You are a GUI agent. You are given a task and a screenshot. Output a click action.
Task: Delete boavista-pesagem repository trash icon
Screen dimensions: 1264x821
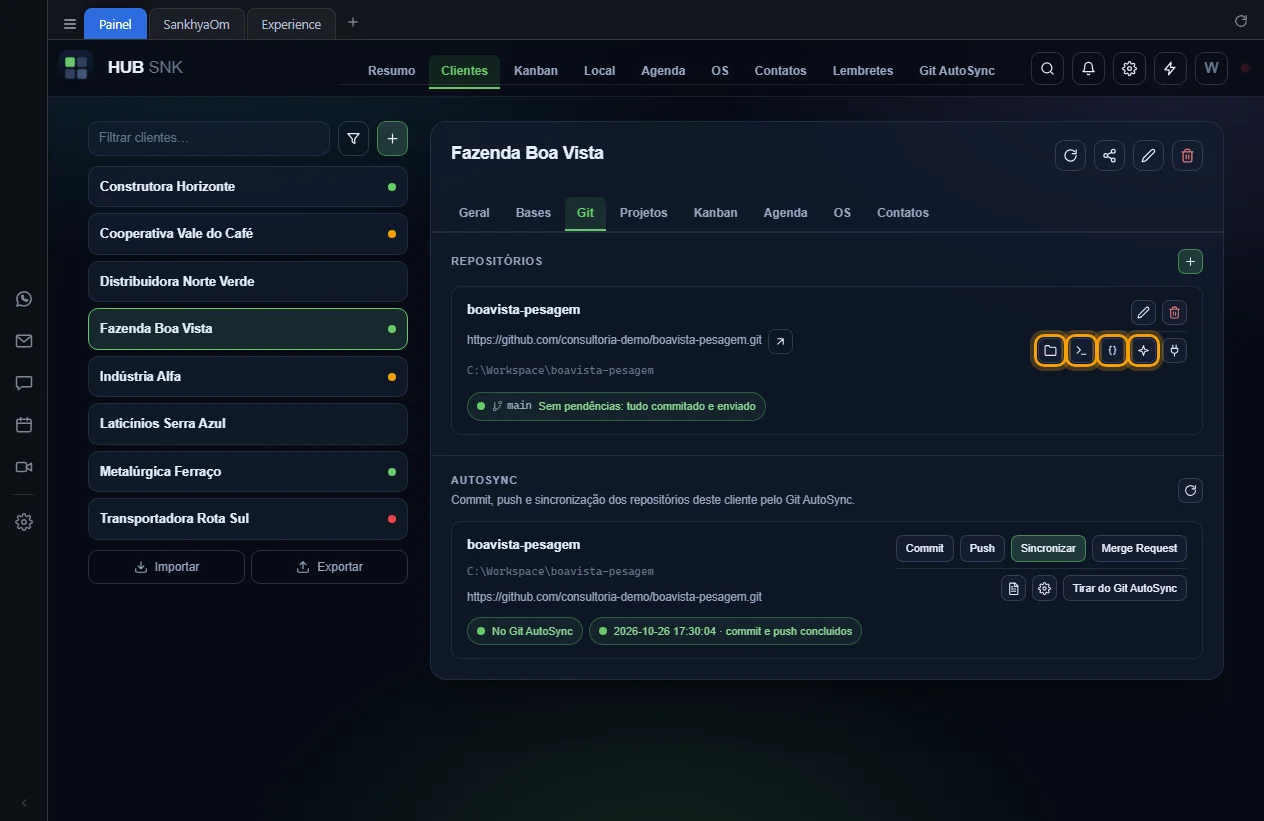(x=1174, y=312)
